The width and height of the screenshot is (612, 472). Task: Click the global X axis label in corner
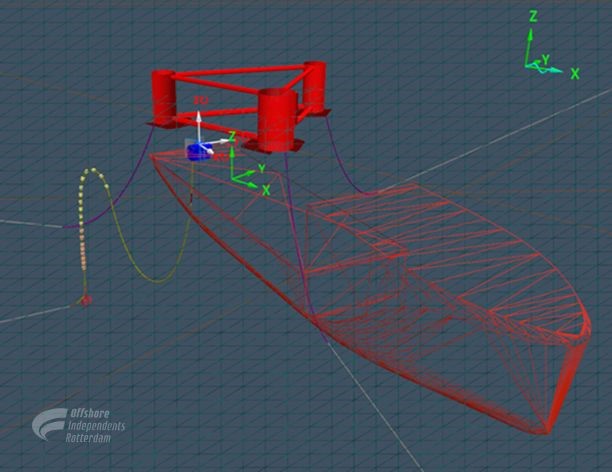(575, 74)
